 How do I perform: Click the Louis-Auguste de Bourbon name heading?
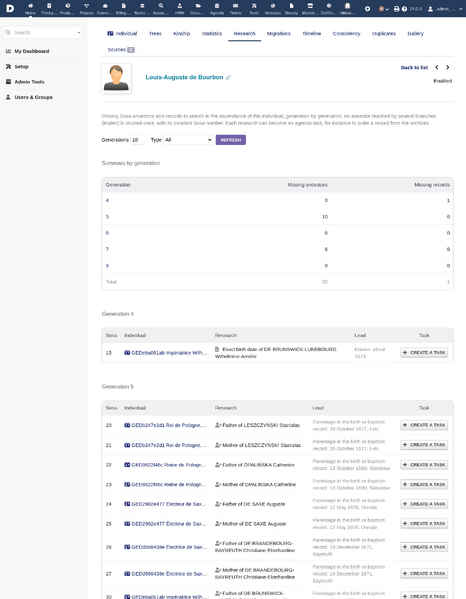coord(184,77)
